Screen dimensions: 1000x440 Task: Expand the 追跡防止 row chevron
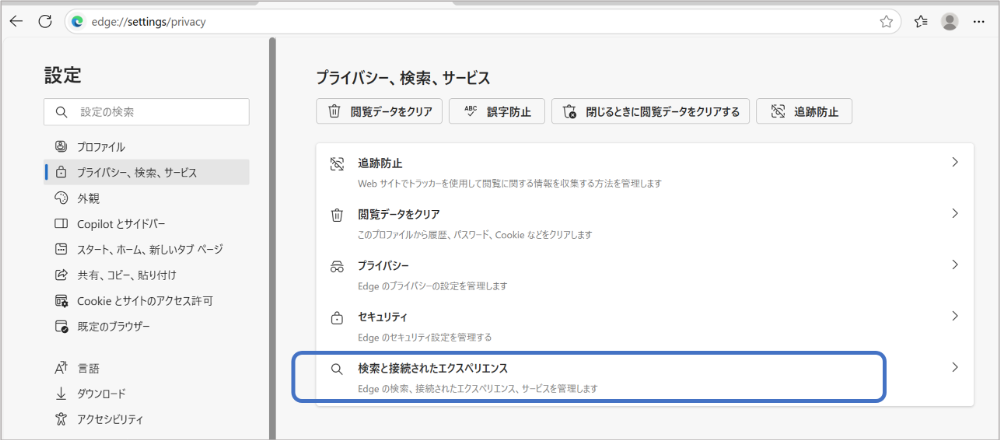(x=955, y=162)
